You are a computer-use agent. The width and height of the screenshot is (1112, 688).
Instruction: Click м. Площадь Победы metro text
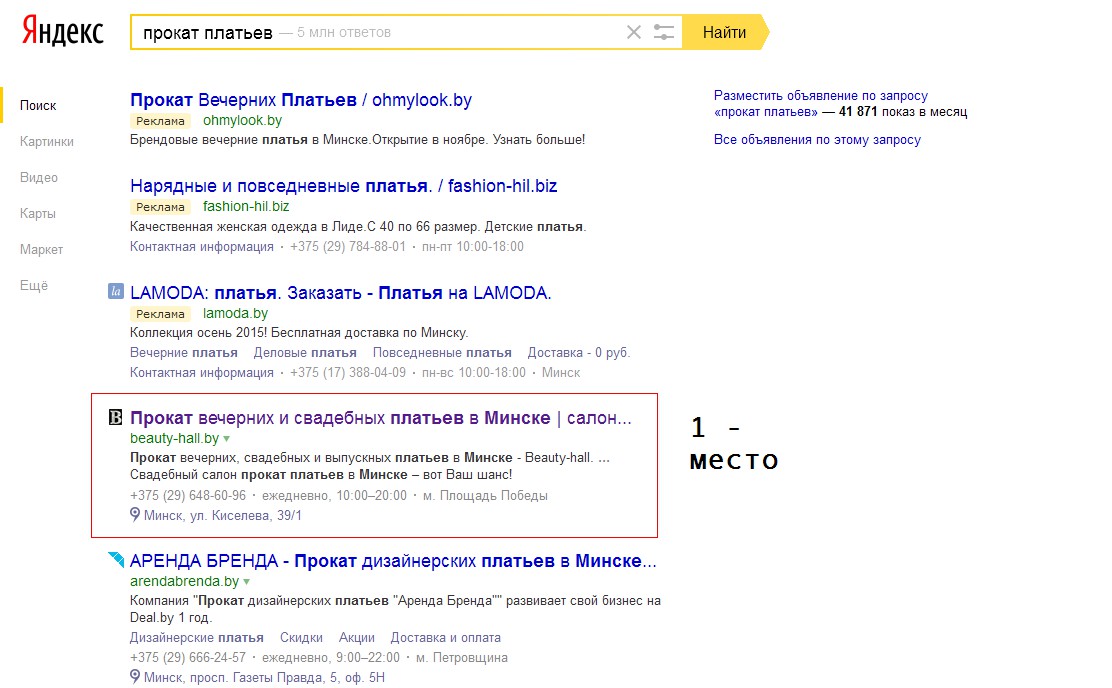[x=485, y=496]
